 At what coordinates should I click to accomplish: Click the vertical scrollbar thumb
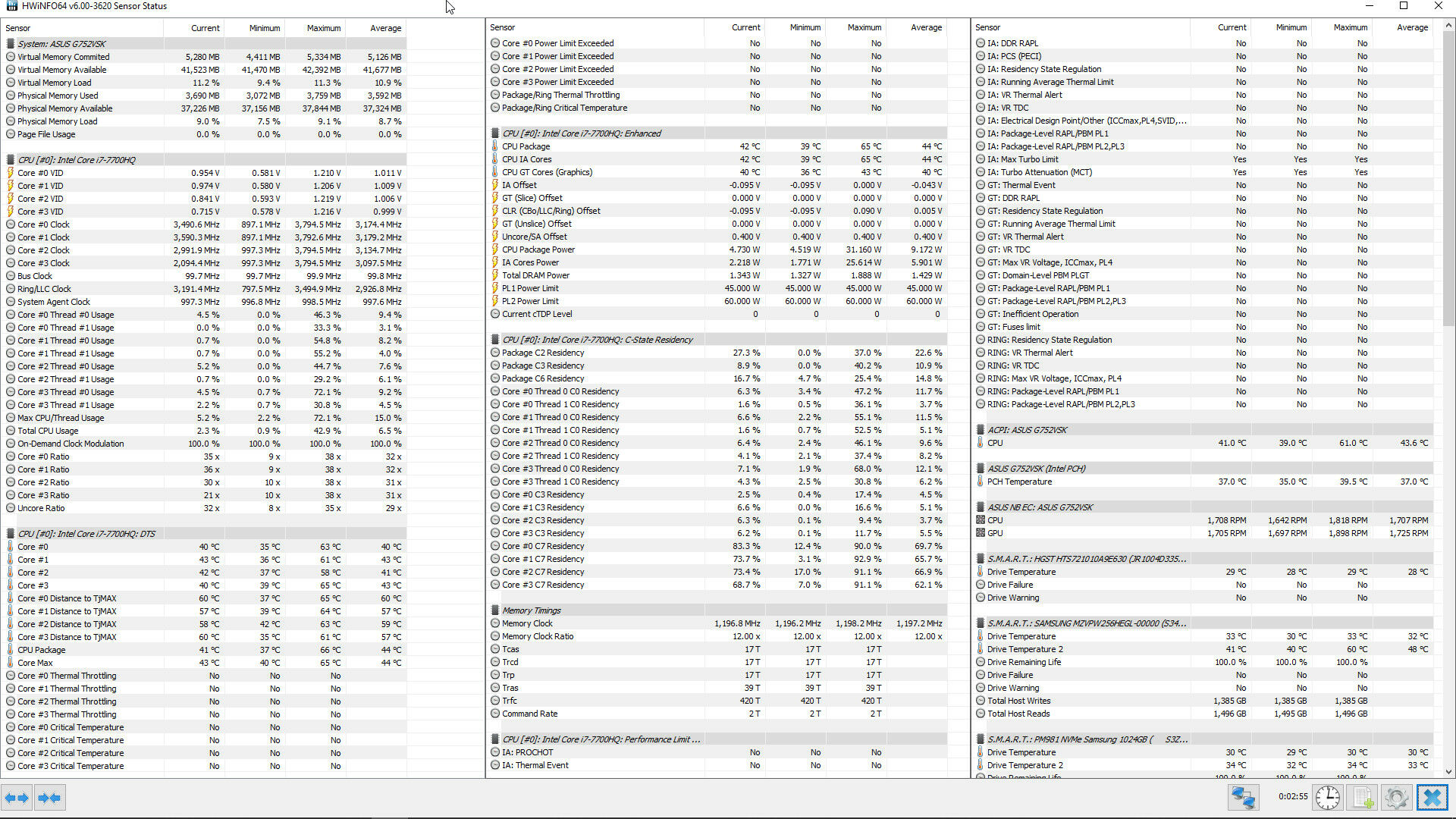(1448, 180)
